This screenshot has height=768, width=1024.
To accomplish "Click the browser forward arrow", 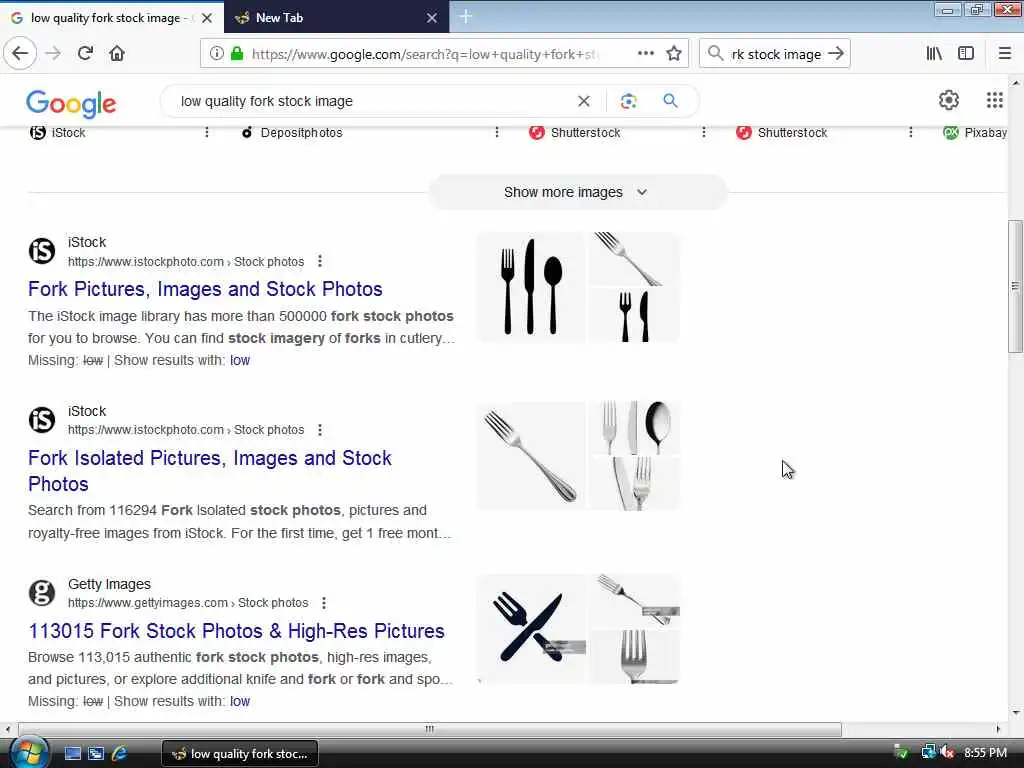I will pos(53,54).
